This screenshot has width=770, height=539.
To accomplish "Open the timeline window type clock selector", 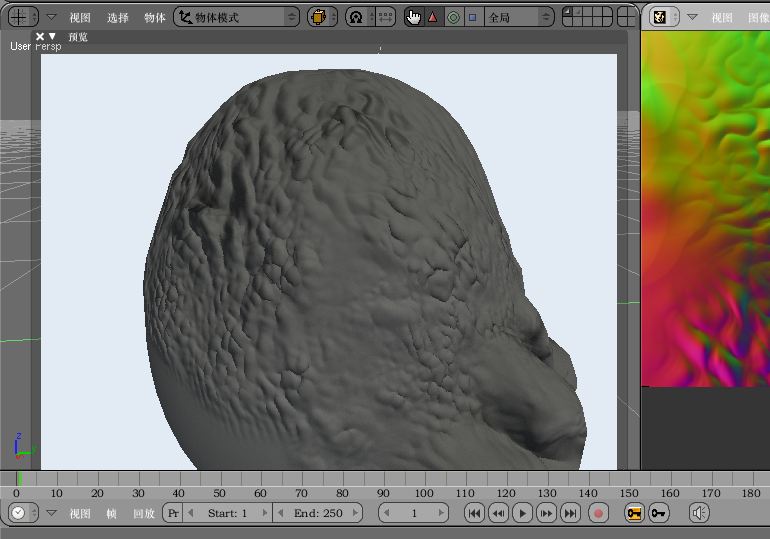I will [x=23, y=513].
